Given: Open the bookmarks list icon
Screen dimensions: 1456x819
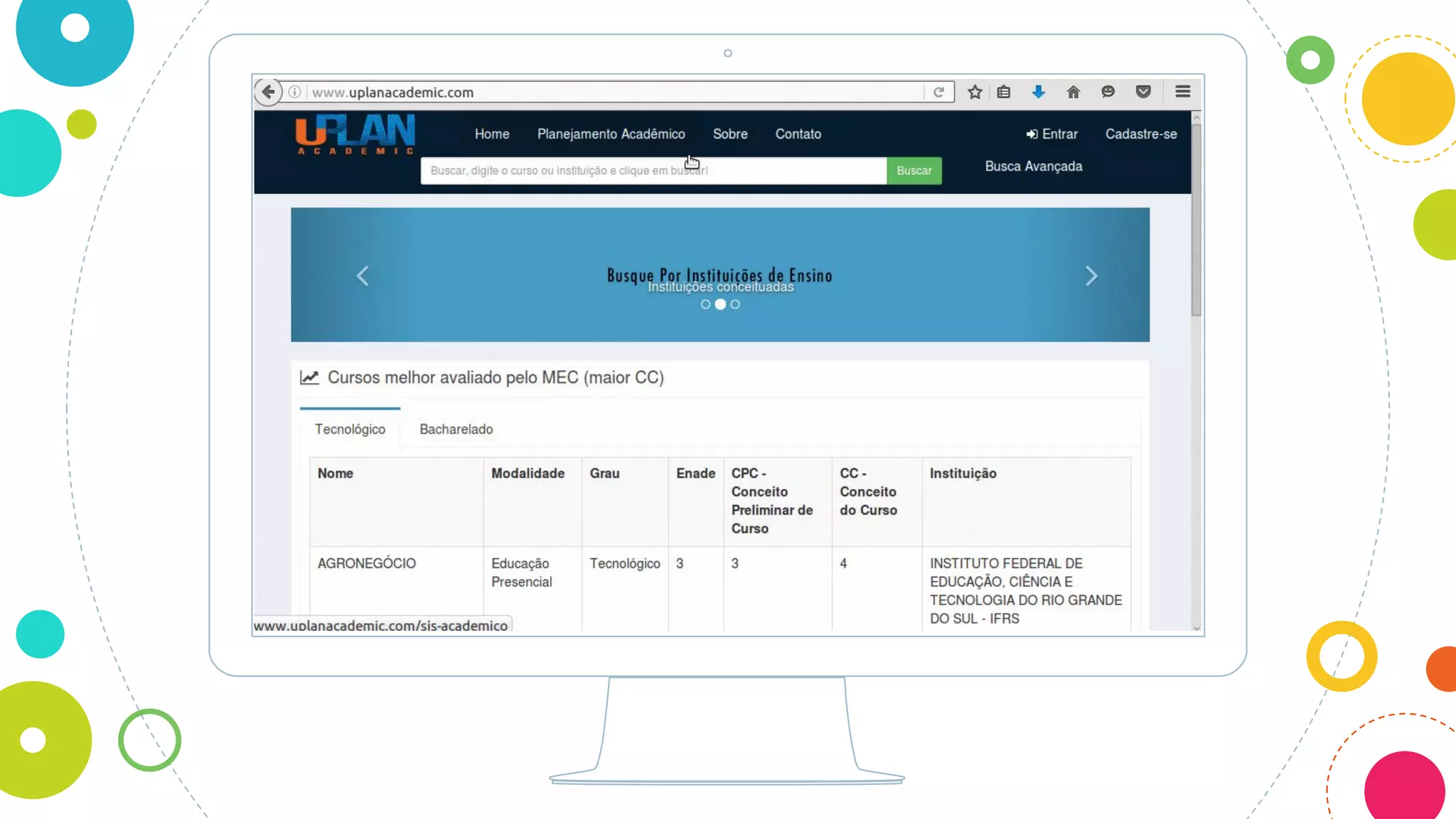Looking at the screenshot, I should (1003, 92).
